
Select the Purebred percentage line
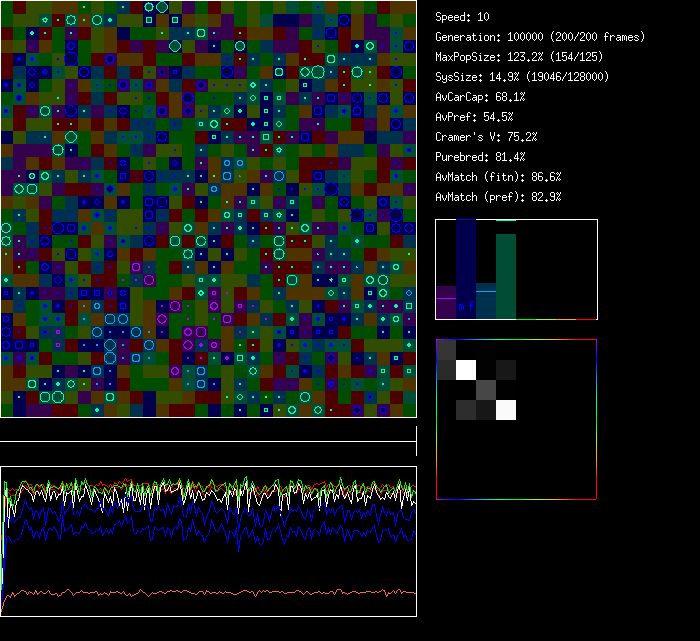point(480,157)
